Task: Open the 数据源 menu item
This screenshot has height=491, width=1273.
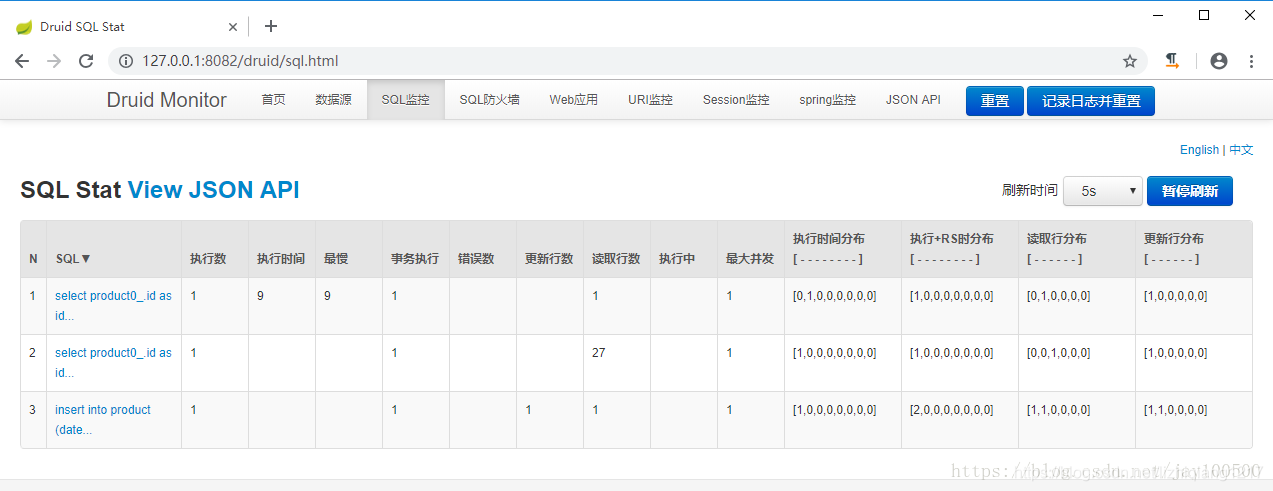Action: point(333,100)
